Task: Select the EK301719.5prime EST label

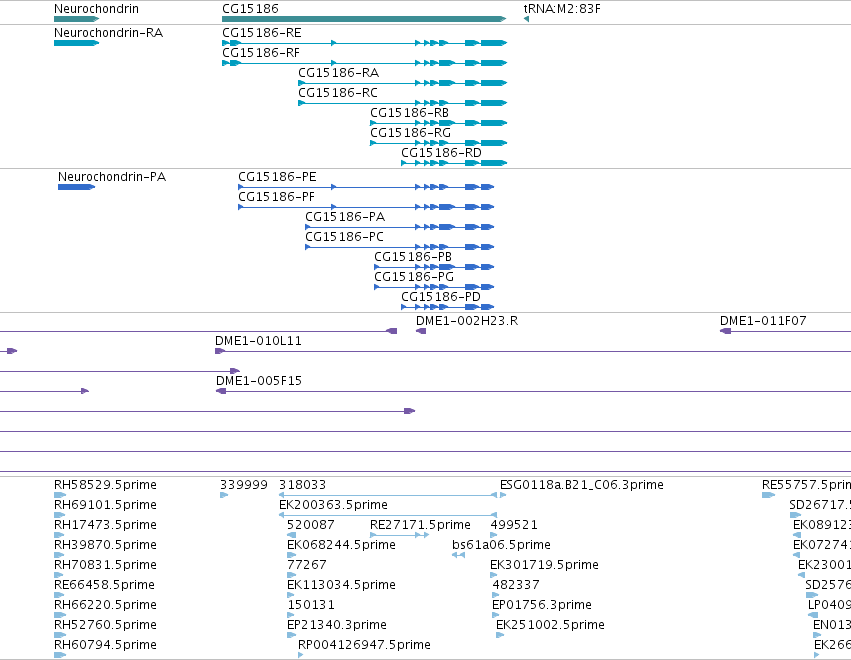Action: pos(544,565)
